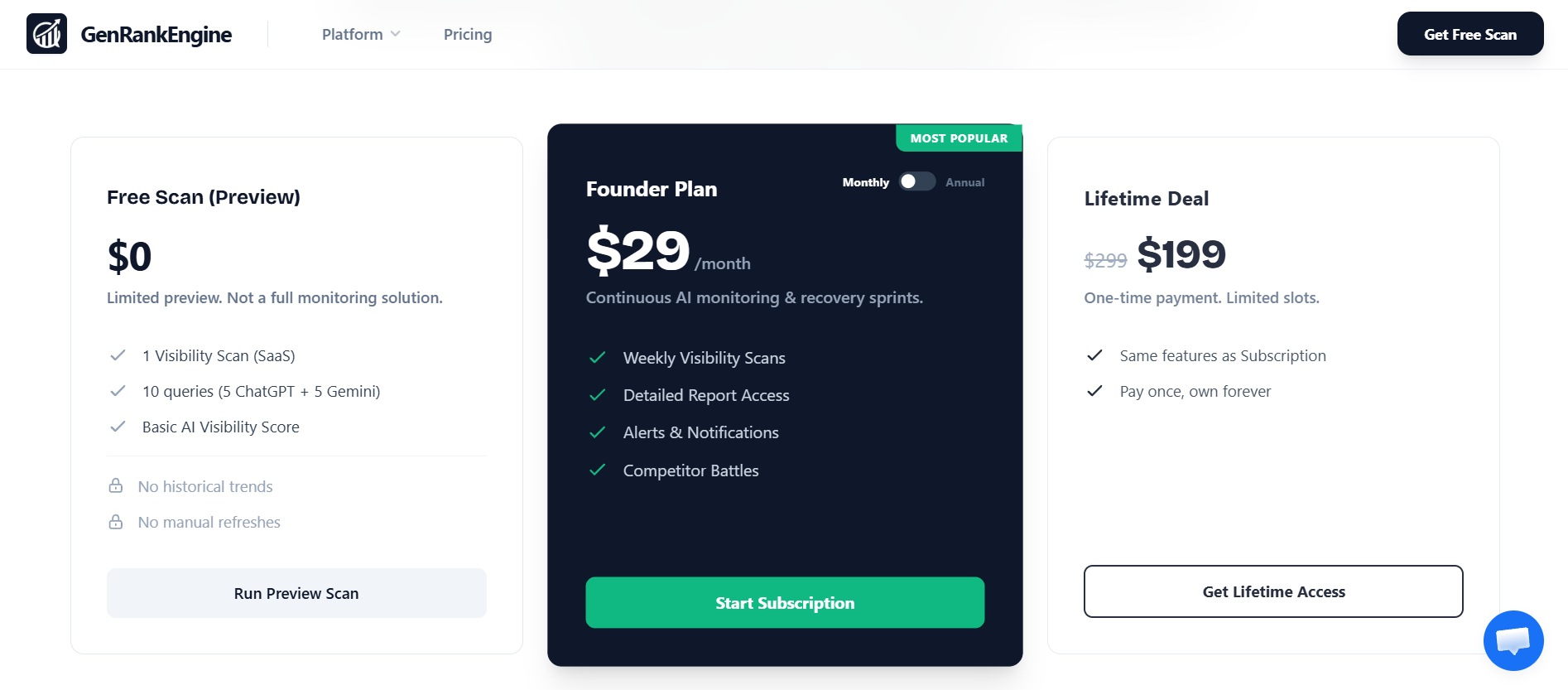This screenshot has width=1568, height=690.
Task: Select the Annual billing label
Action: pos(964,181)
